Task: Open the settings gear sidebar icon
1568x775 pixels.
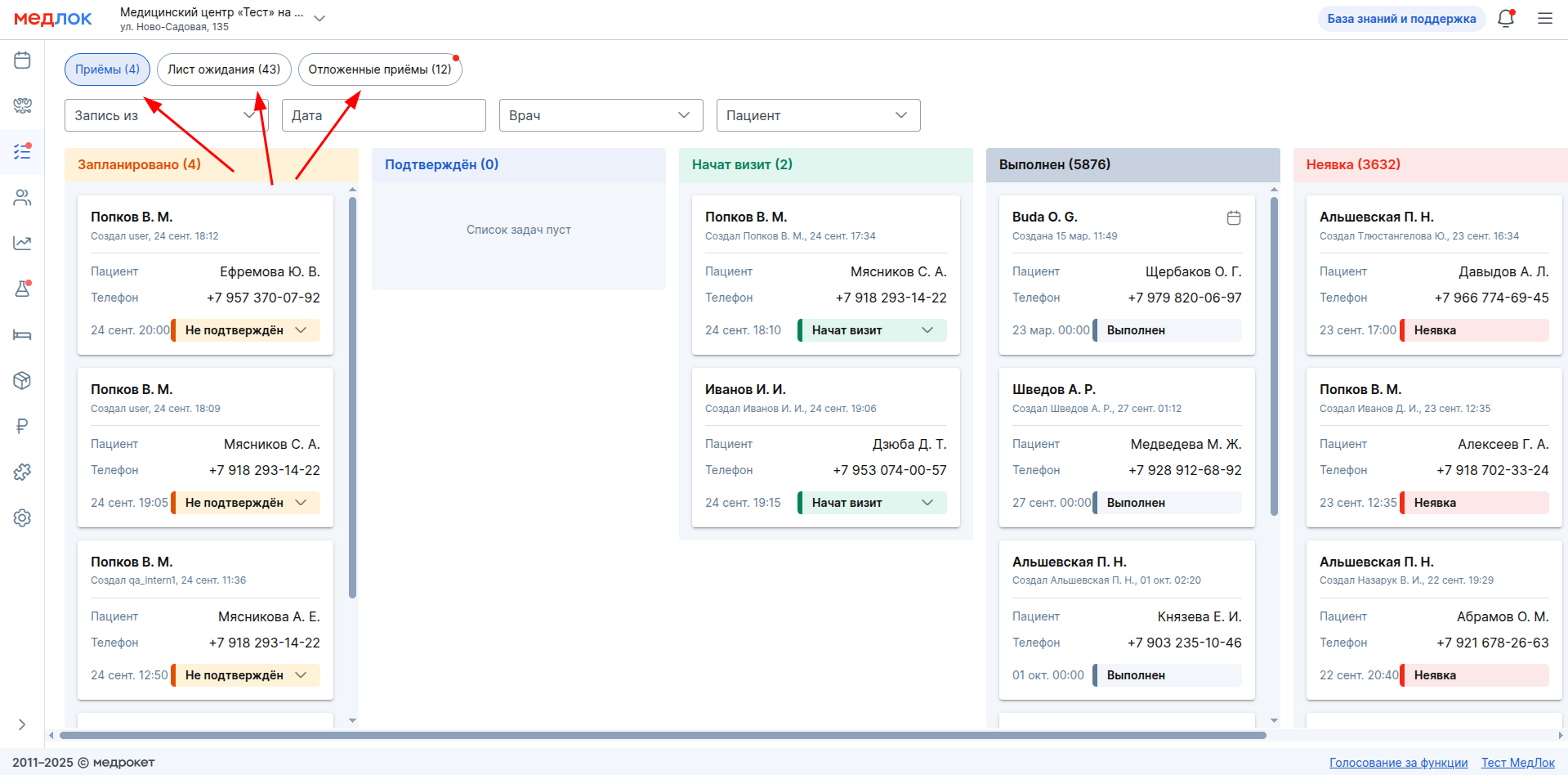Action: tap(22, 517)
